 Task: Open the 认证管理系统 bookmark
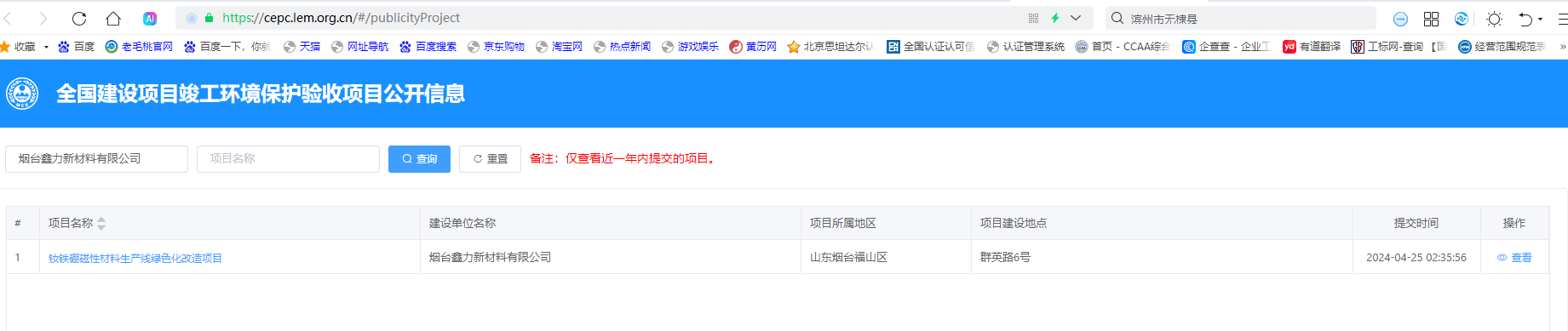(x=1025, y=47)
